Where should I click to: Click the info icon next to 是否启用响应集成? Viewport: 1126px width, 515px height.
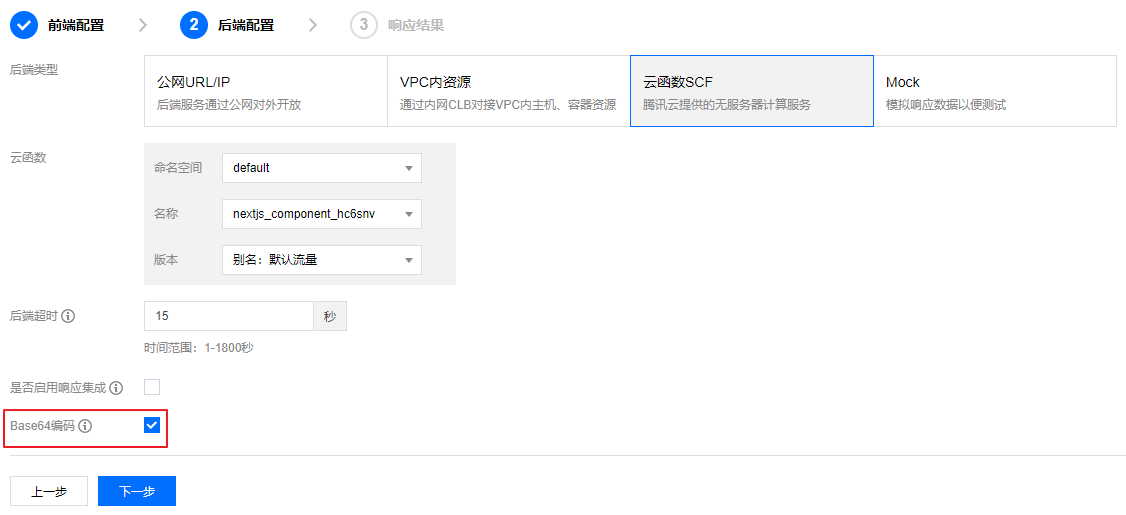point(116,388)
